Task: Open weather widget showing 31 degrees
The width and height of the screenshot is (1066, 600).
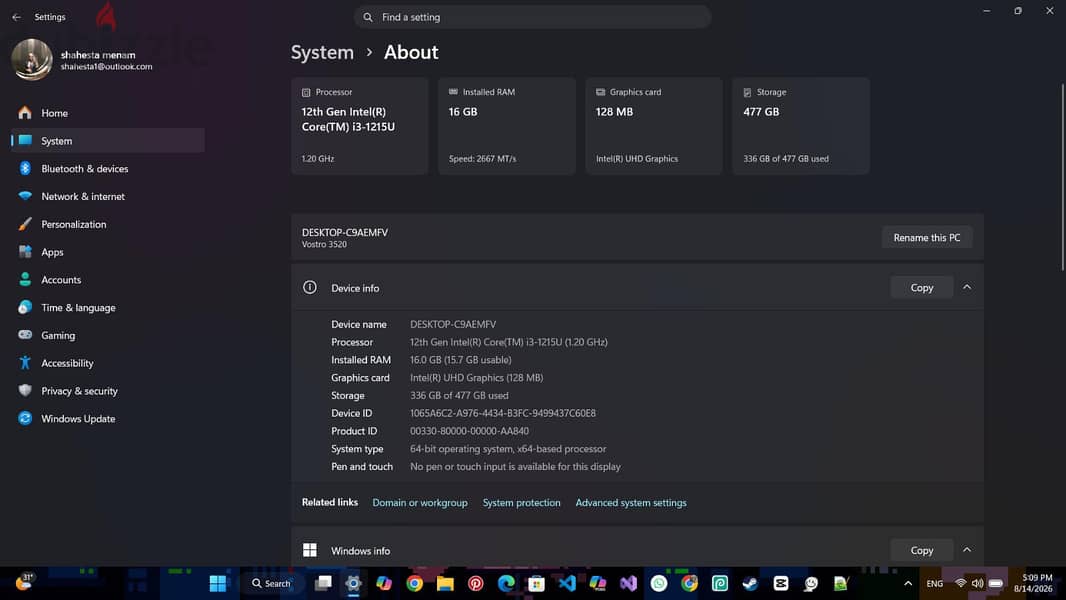Action: [x=24, y=582]
